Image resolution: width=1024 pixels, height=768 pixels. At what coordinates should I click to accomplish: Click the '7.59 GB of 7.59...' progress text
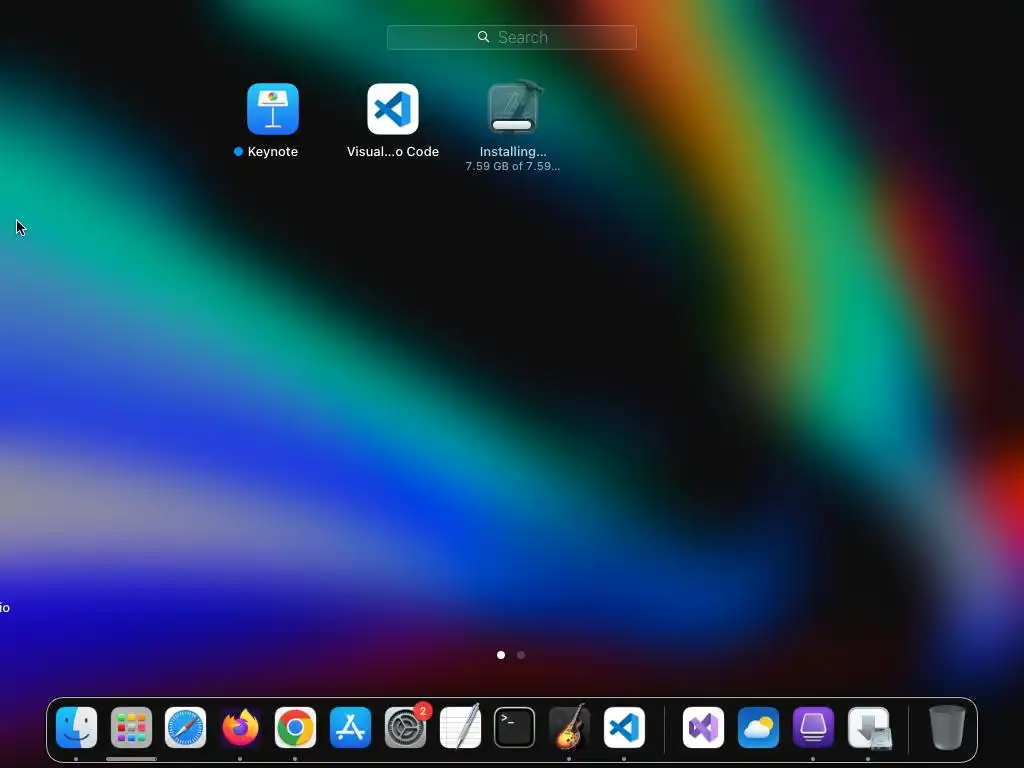(x=513, y=166)
